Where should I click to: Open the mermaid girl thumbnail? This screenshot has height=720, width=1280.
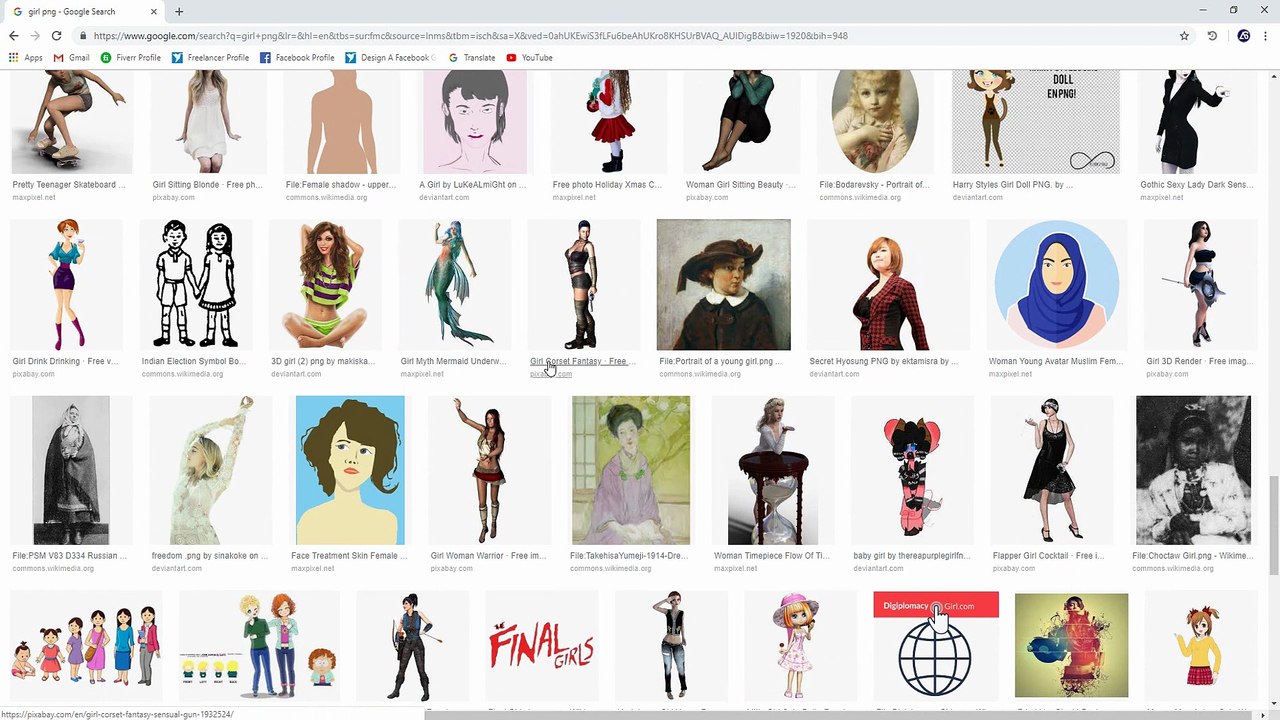[x=455, y=285]
